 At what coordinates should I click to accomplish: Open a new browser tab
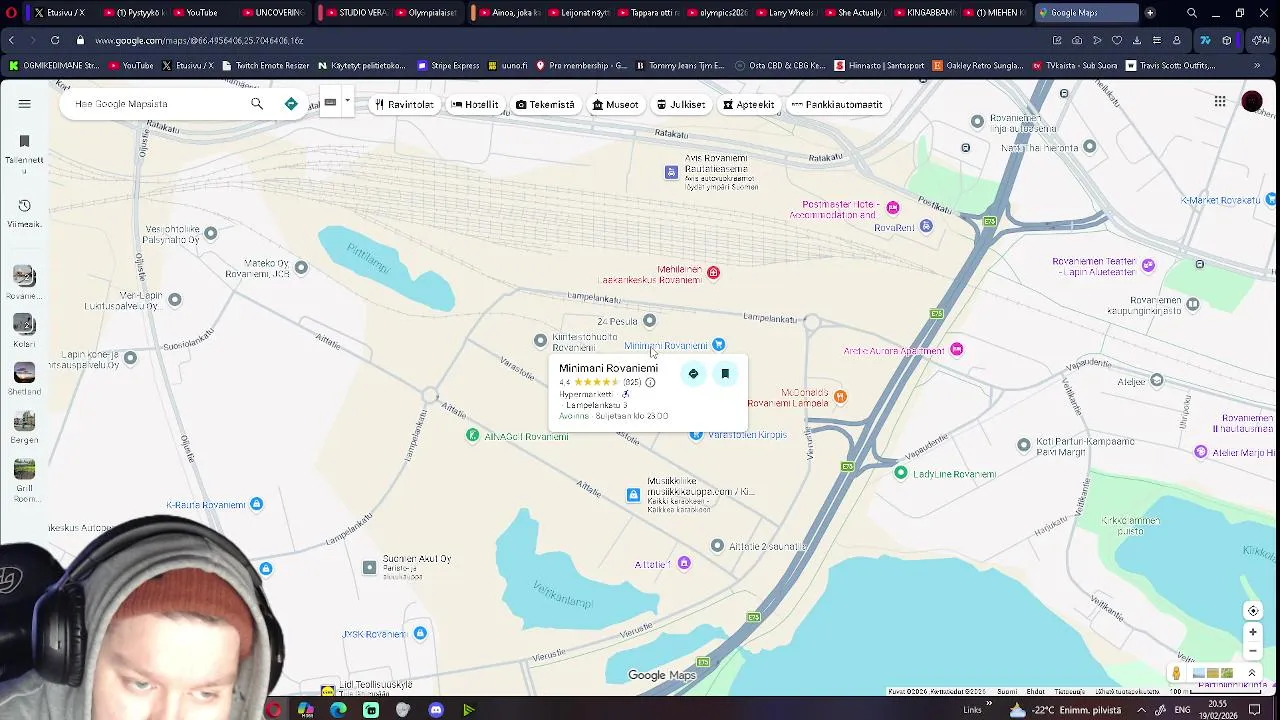[x=1150, y=13]
